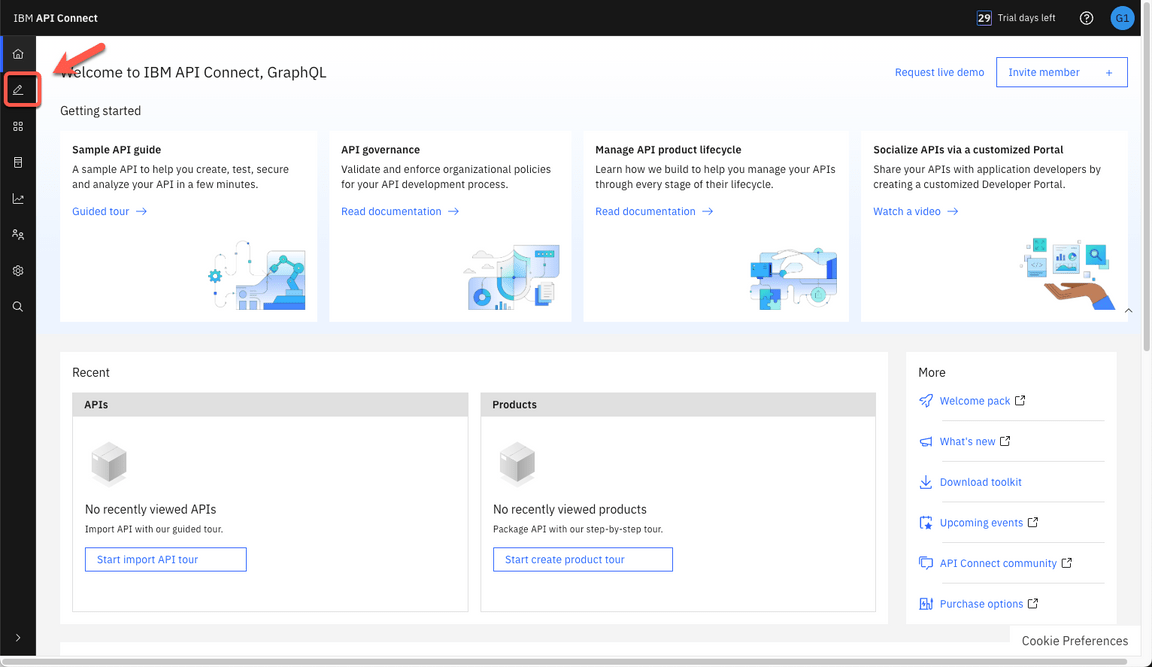
Task: Open the Home icon in sidebar
Action: point(18,54)
